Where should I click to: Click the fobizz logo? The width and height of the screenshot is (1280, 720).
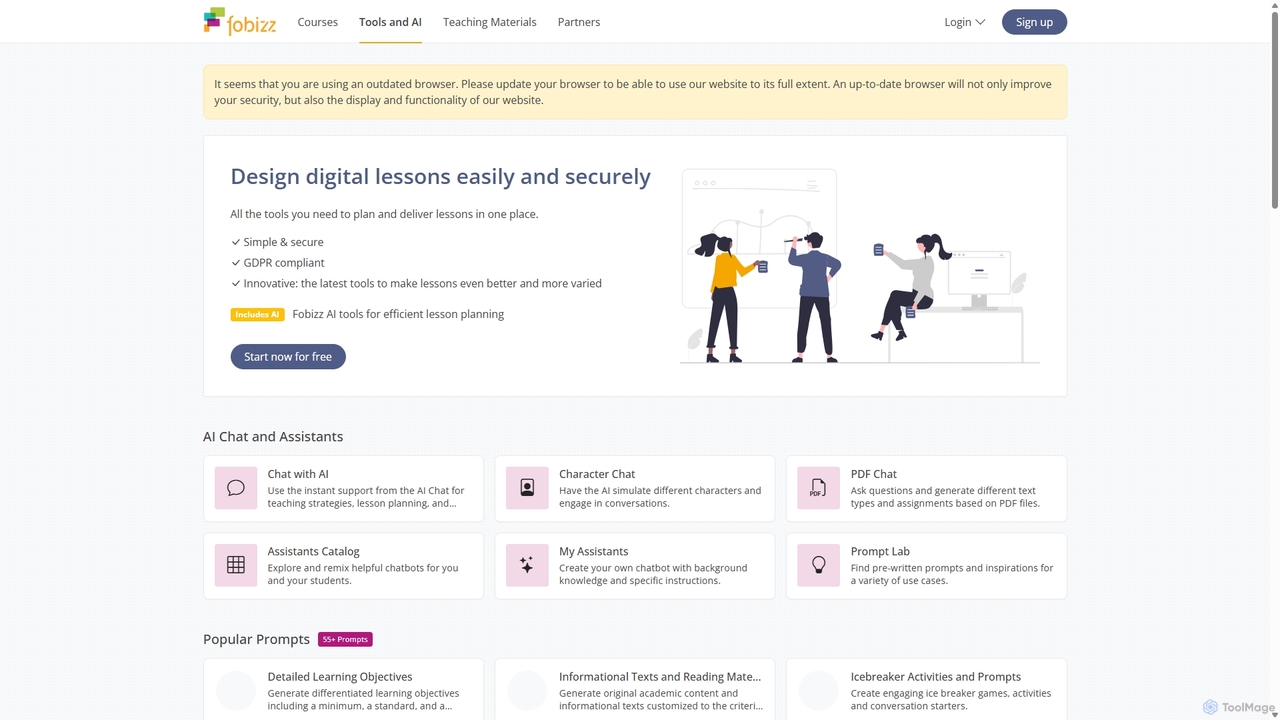click(x=240, y=21)
